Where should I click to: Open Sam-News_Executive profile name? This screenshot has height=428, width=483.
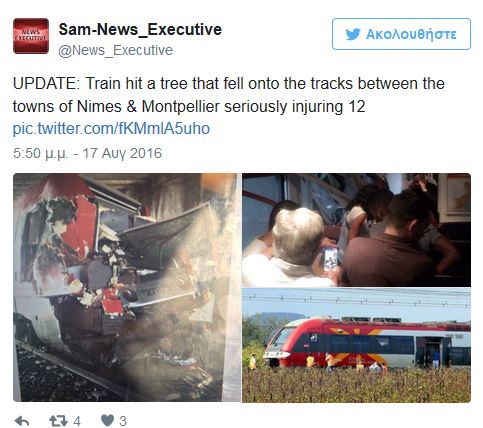pyautogui.click(x=140, y=29)
